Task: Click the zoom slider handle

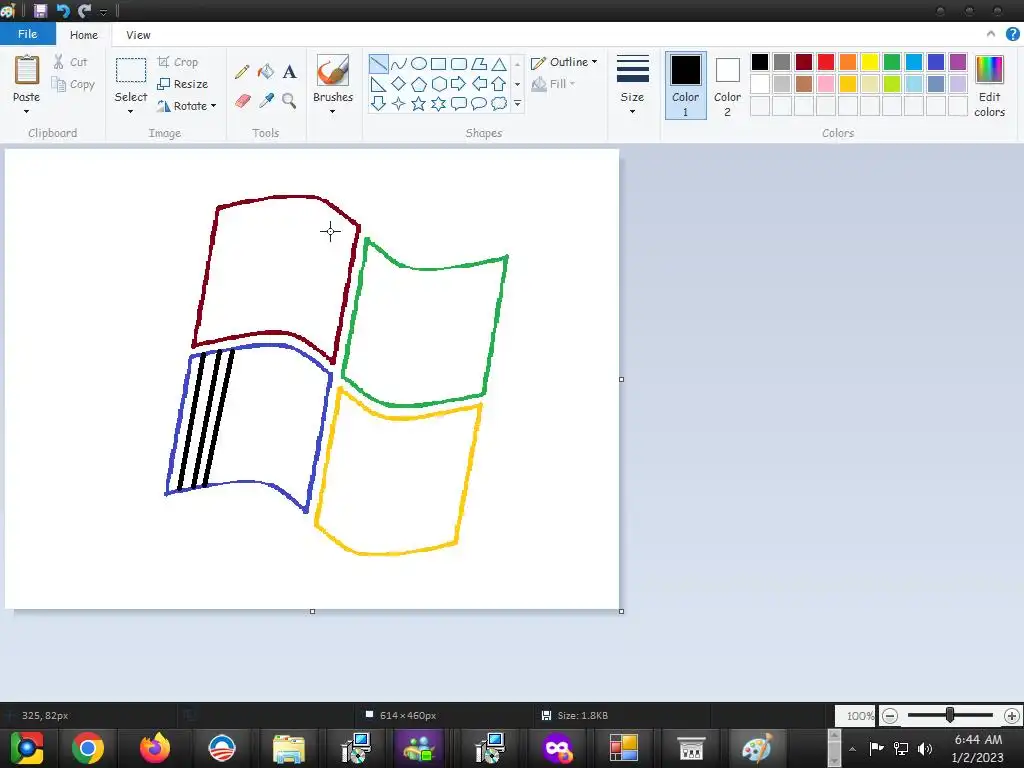Action: pos(950,716)
